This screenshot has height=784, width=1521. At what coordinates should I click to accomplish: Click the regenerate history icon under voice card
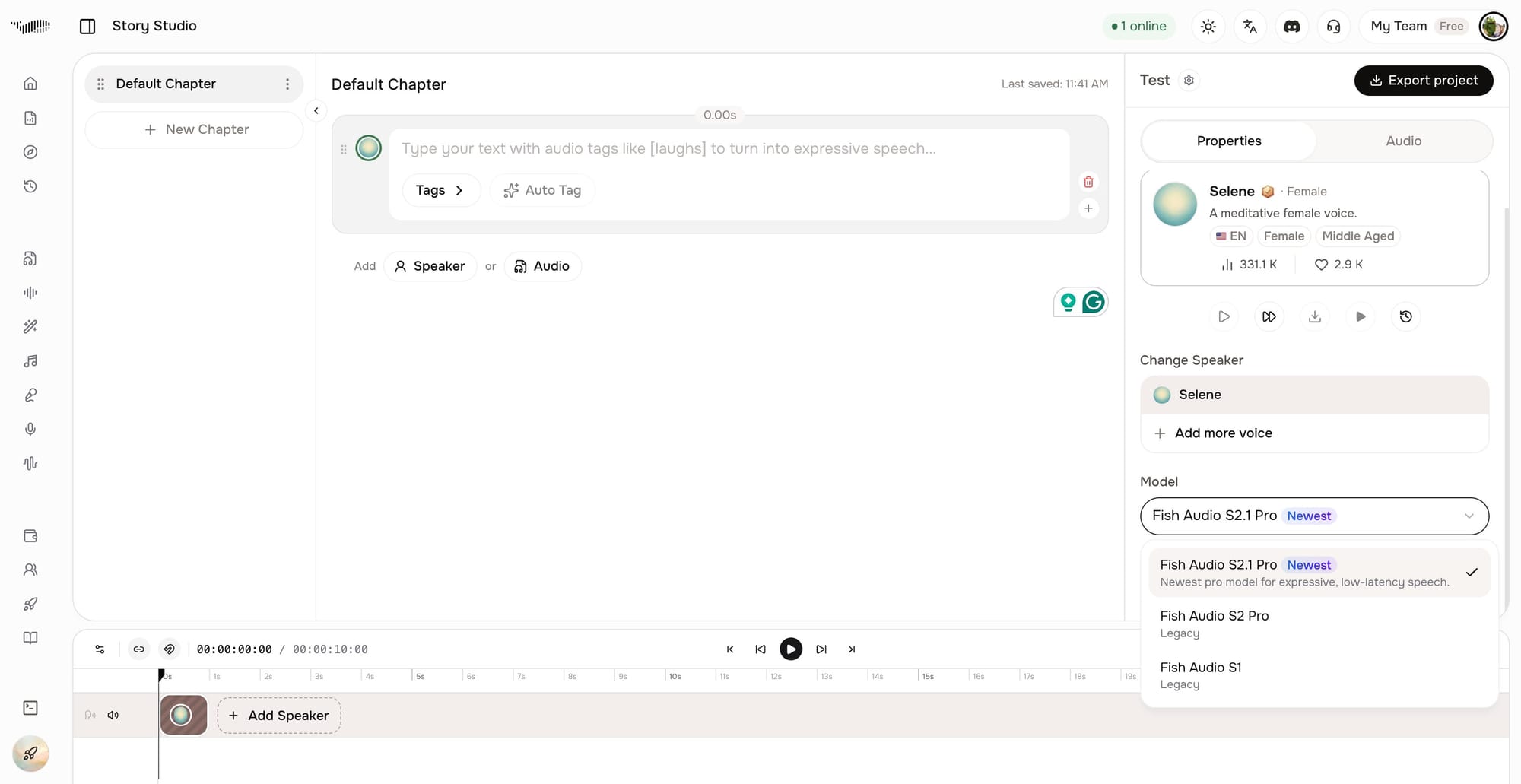[x=1406, y=317]
